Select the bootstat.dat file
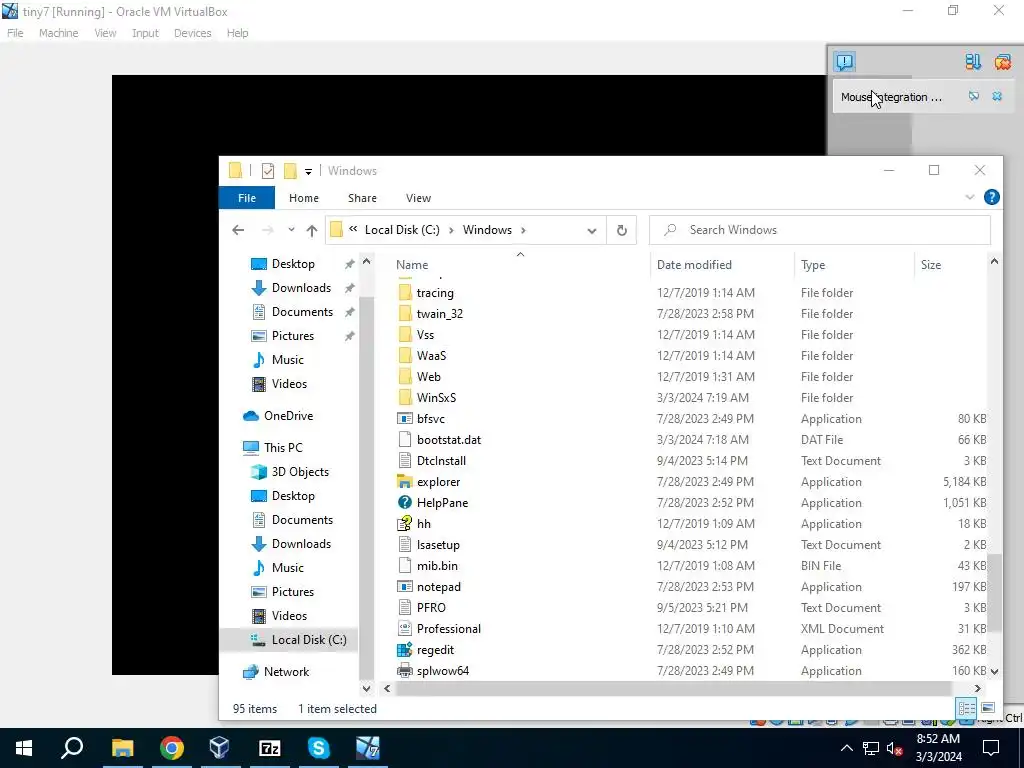The height and width of the screenshot is (768, 1024). point(449,440)
